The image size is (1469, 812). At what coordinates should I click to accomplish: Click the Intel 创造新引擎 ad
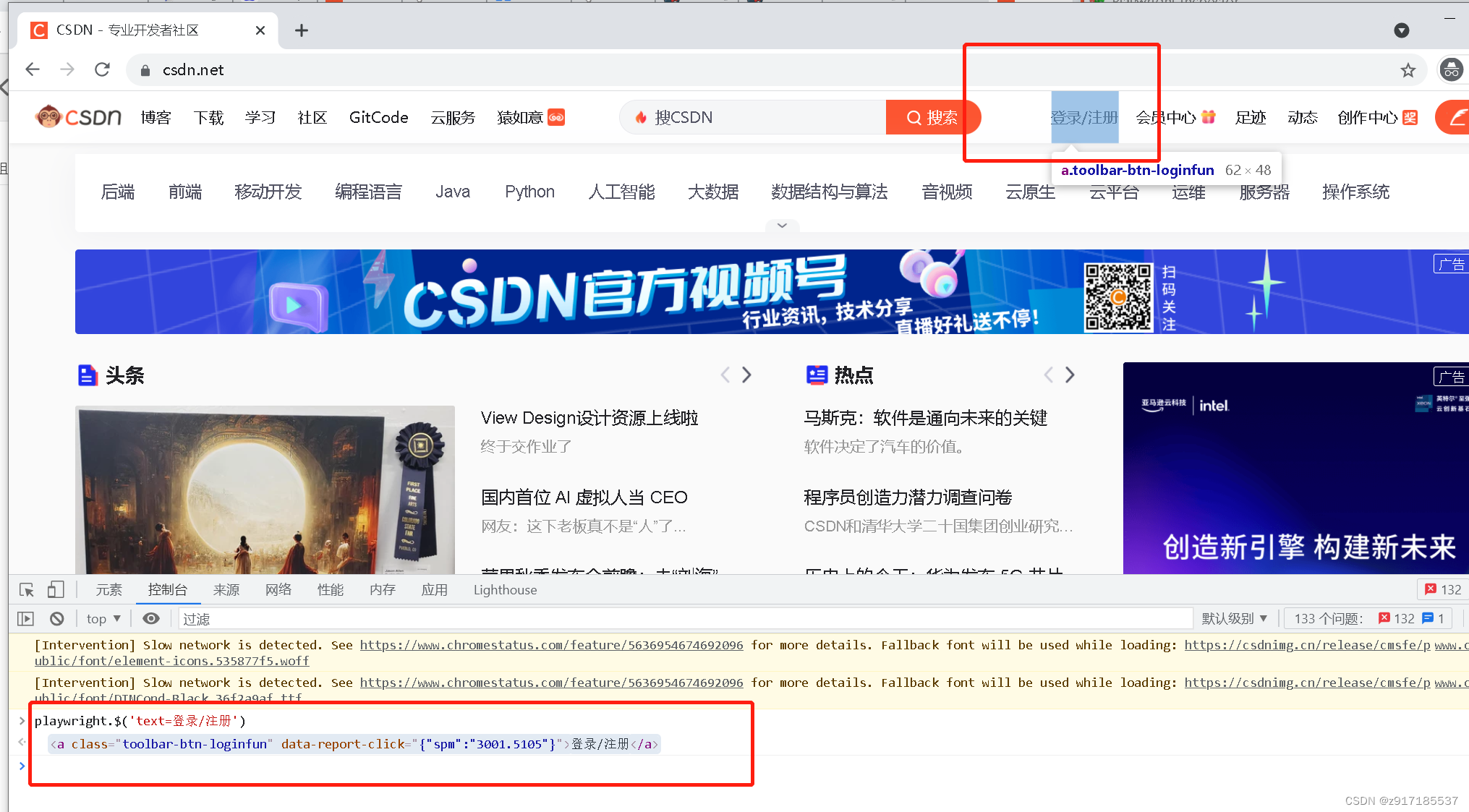tap(1296, 468)
